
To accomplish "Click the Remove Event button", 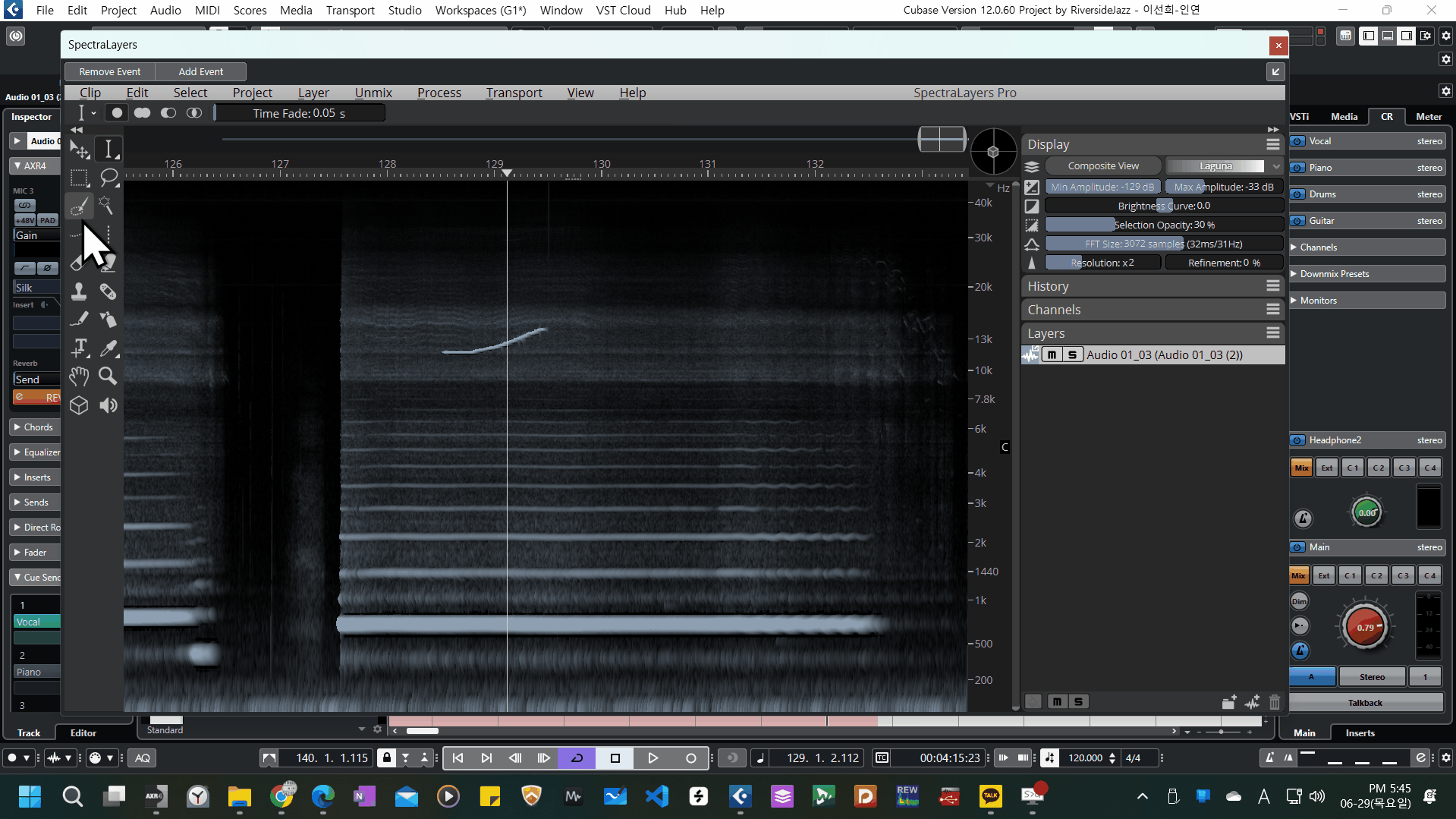I will 110,71.
